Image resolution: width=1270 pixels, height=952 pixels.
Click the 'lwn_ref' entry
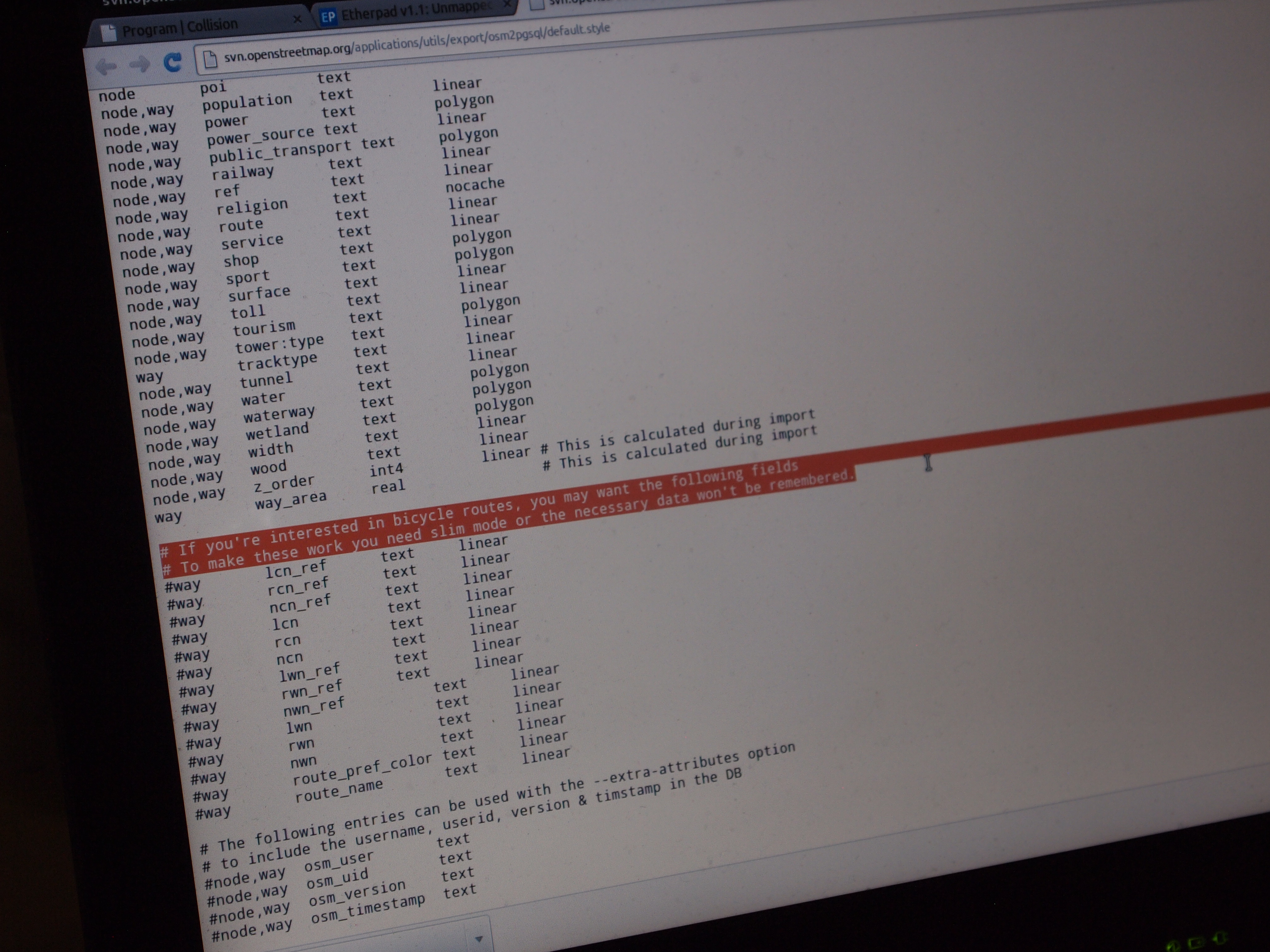310,672
